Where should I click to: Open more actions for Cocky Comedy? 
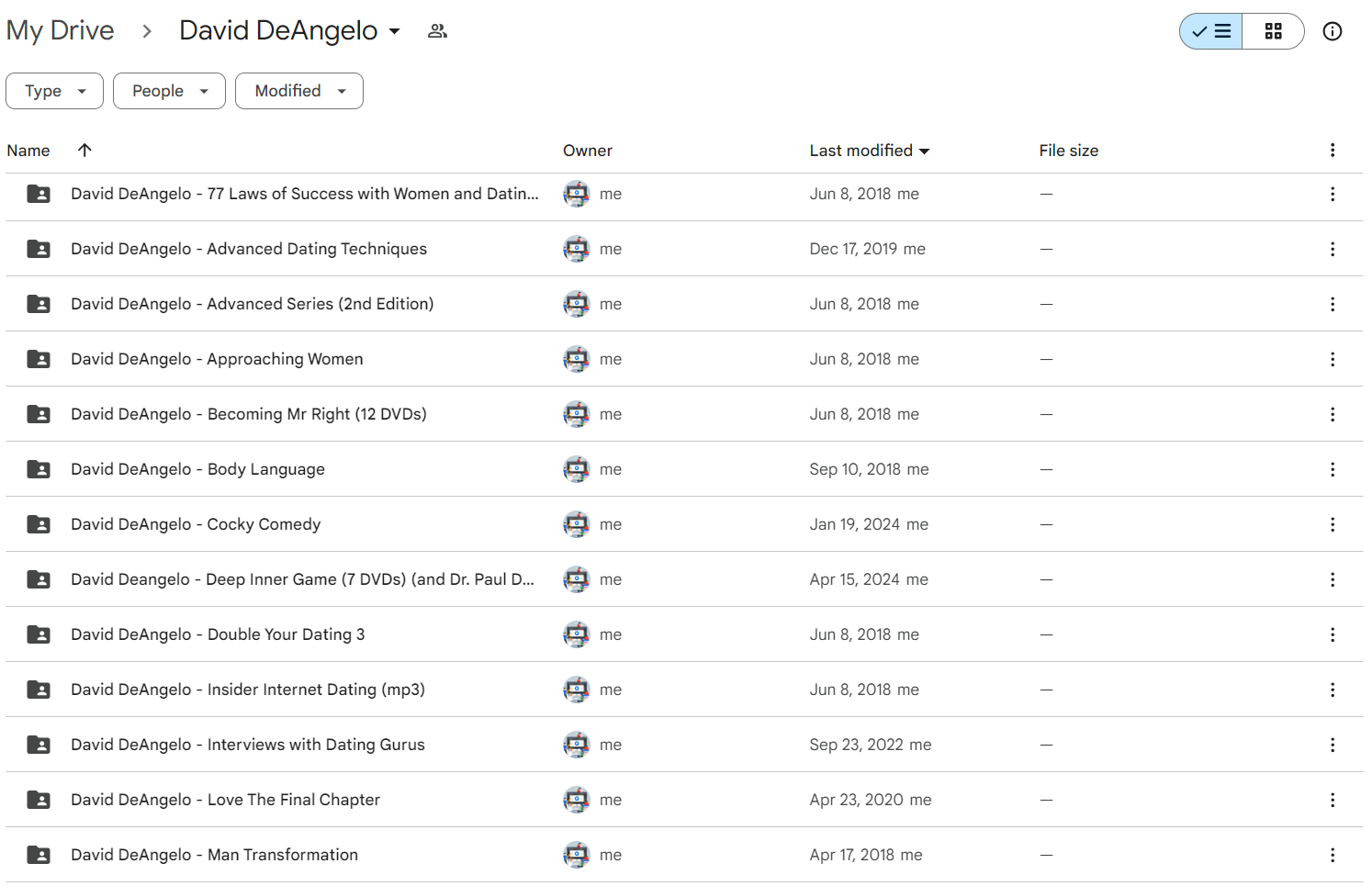tap(1332, 524)
